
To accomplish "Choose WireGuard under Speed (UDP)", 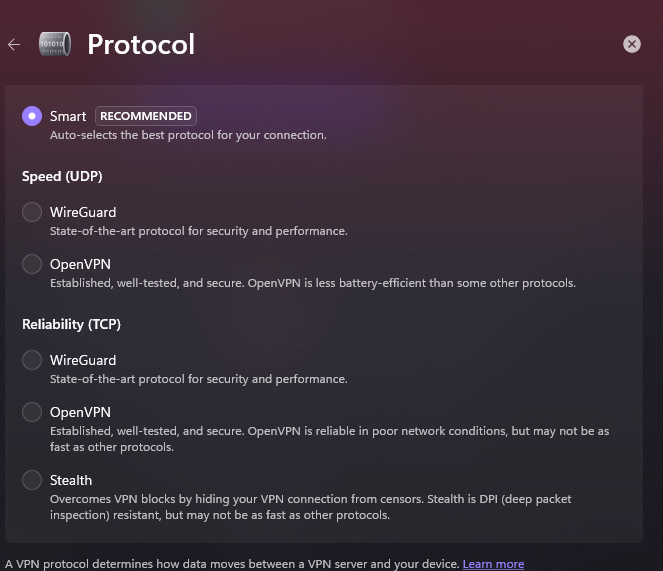I will tap(32, 212).
